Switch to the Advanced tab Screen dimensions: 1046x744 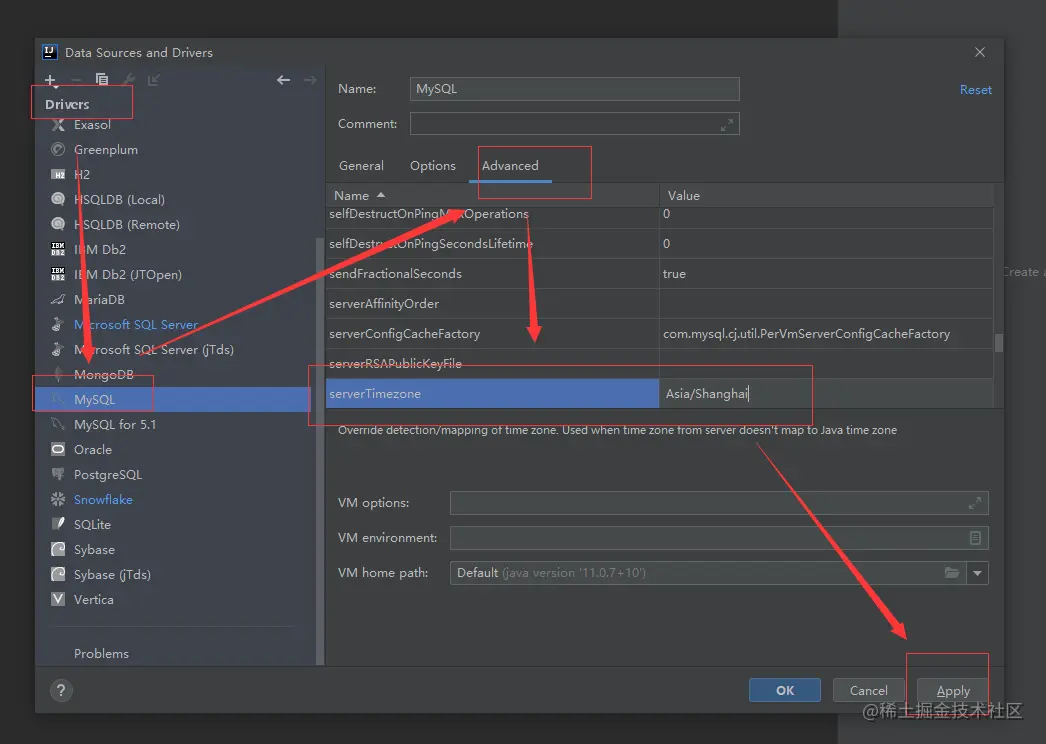point(510,165)
